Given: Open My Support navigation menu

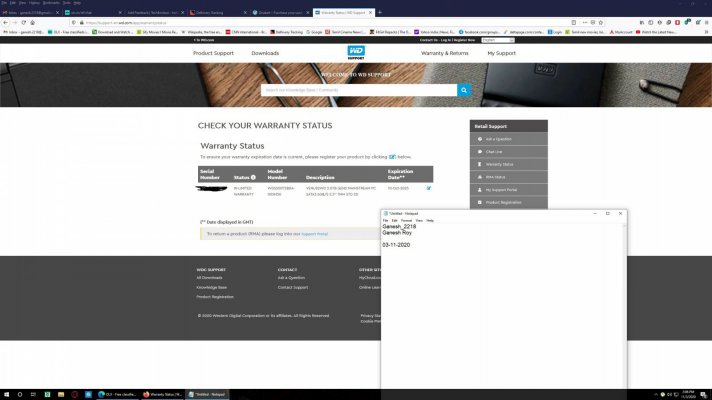Looking at the screenshot, I should [501, 53].
